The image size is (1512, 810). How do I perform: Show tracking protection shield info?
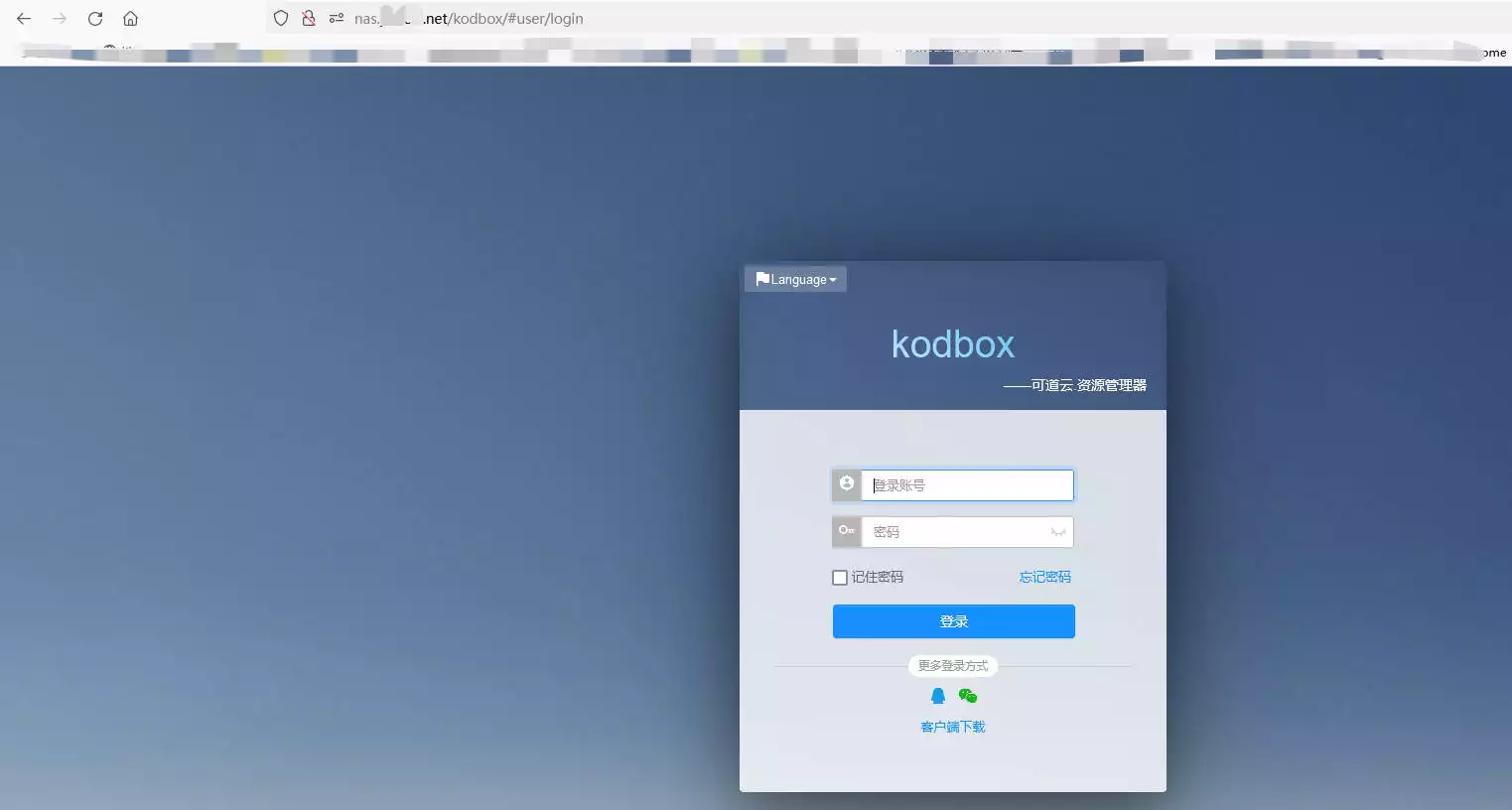tap(281, 18)
